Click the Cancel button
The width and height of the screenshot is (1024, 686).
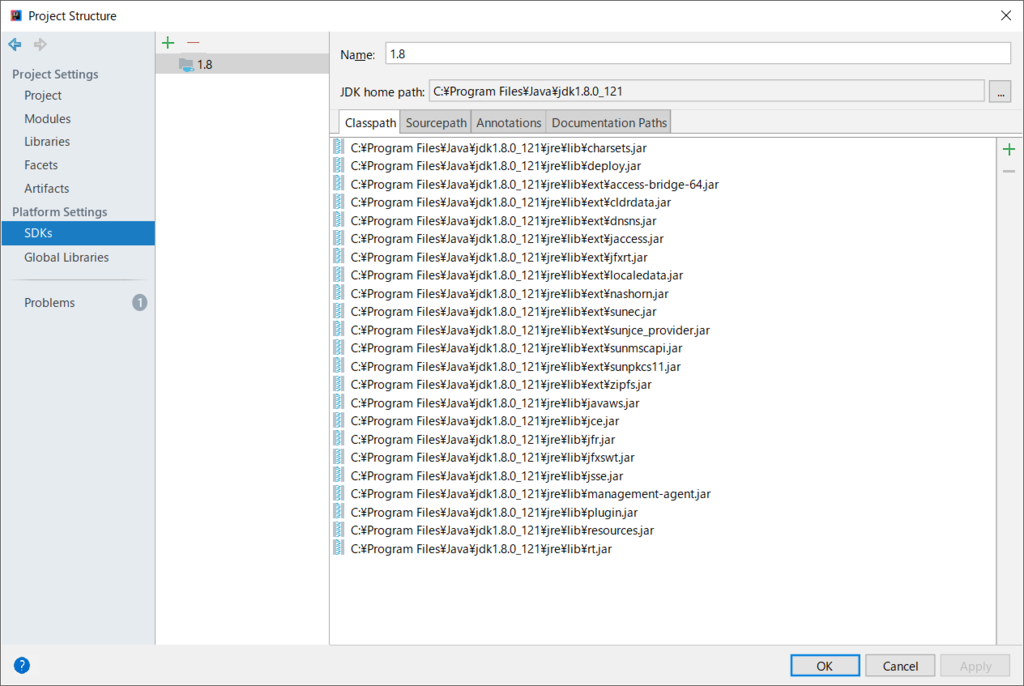[x=900, y=666]
